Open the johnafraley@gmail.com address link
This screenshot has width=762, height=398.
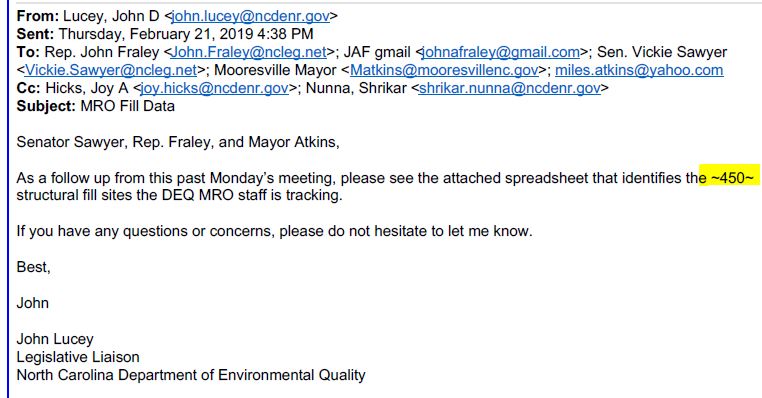point(501,52)
